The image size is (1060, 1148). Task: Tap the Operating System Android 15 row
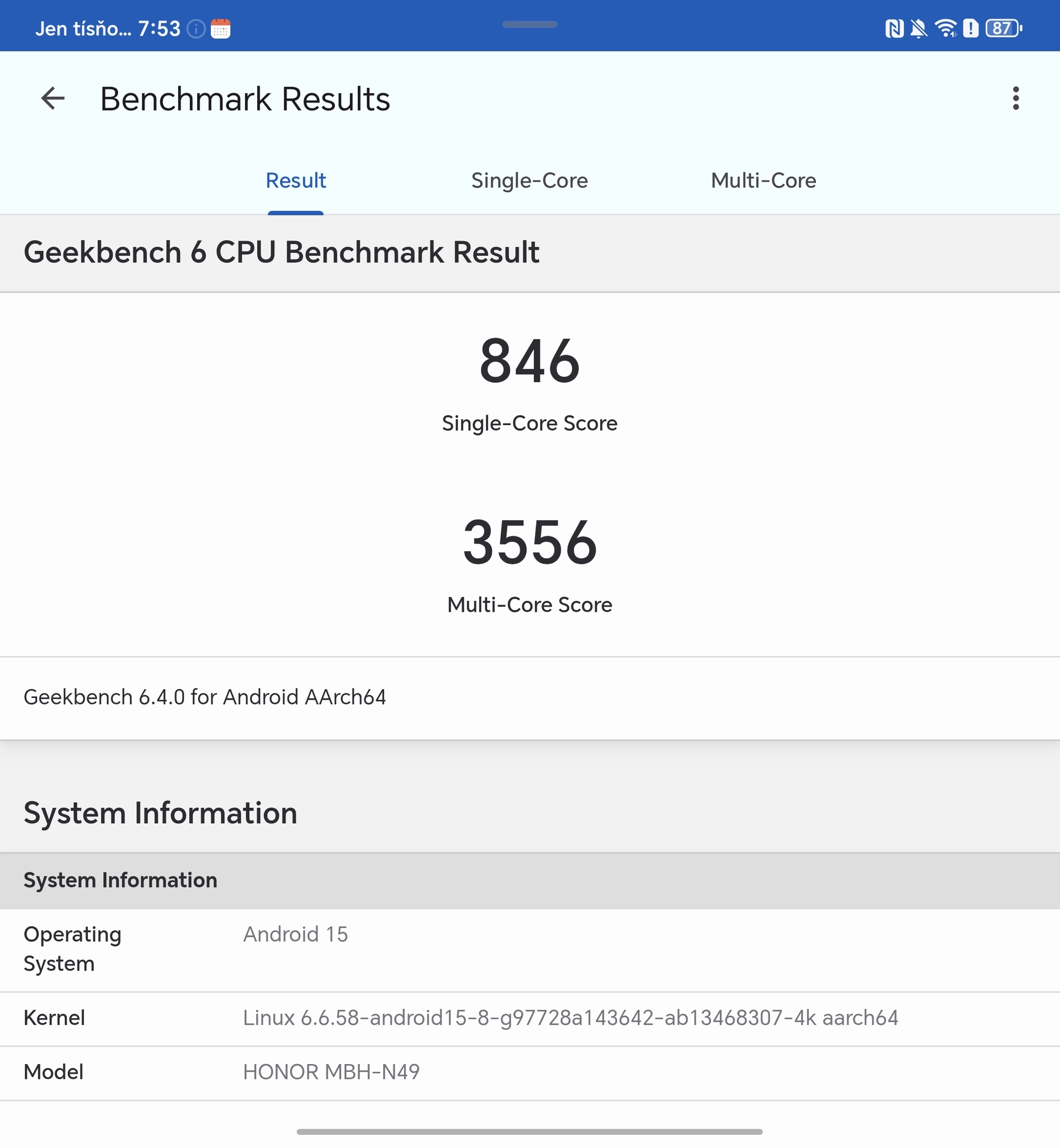(x=295, y=950)
